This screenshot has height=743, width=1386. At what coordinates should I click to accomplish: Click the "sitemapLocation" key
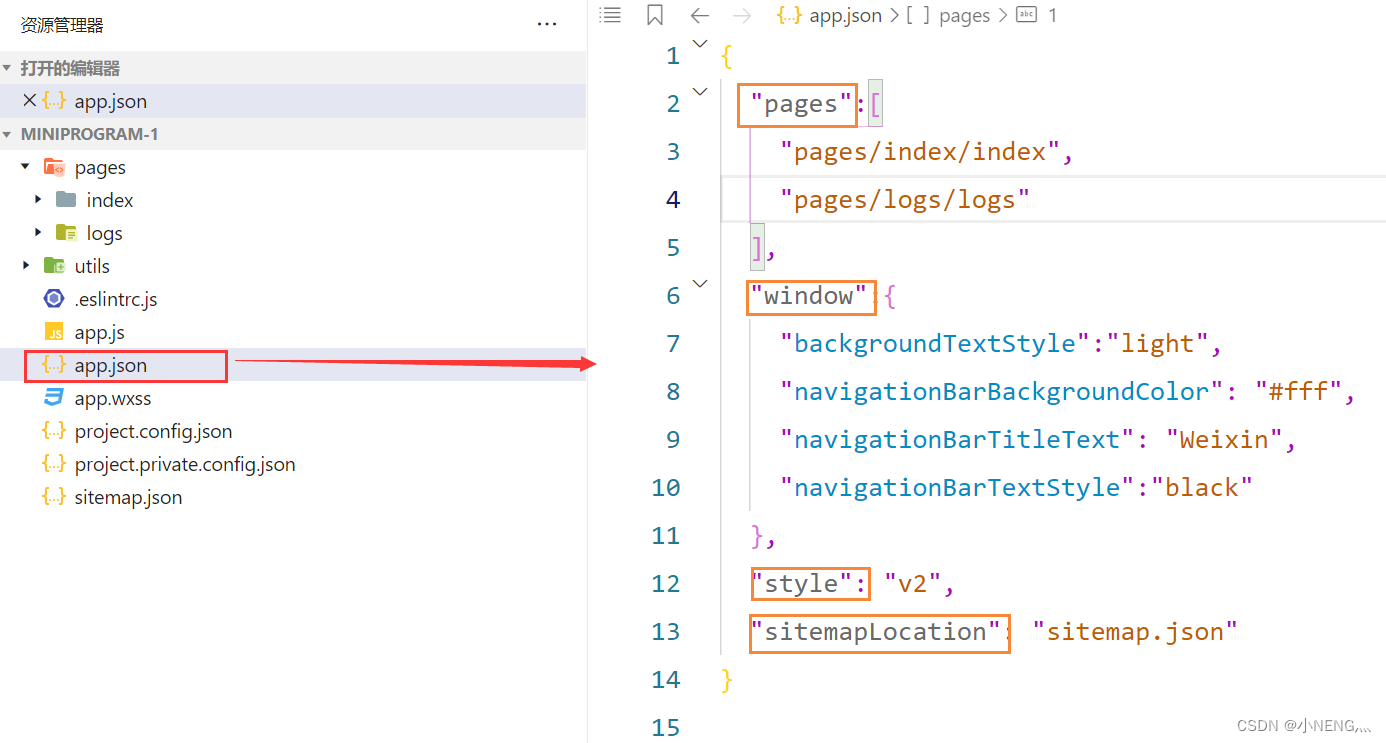[x=875, y=632]
